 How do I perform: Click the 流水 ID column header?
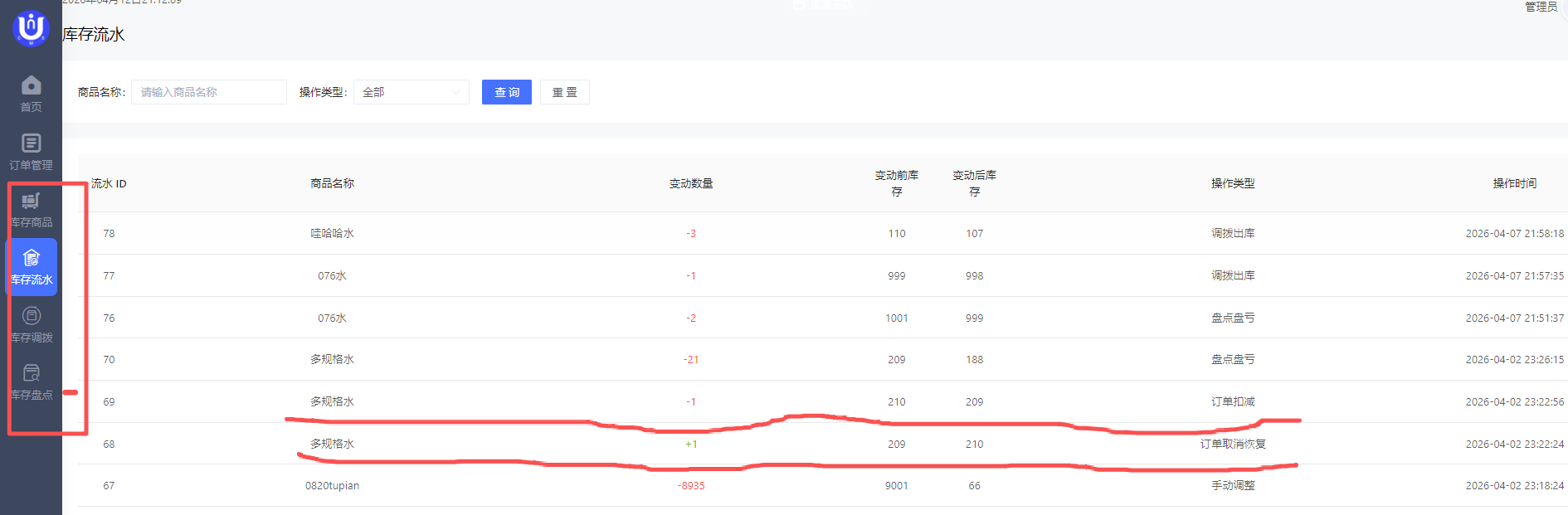[x=109, y=183]
